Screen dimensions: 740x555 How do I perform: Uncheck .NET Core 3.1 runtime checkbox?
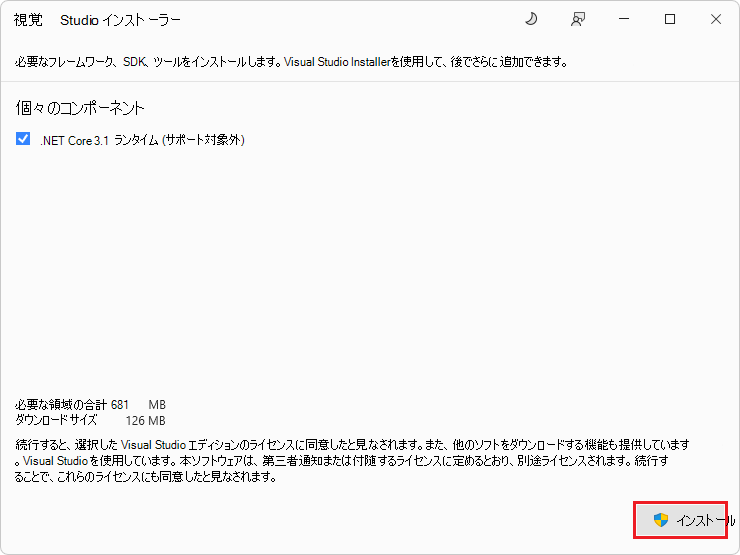click(23, 139)
